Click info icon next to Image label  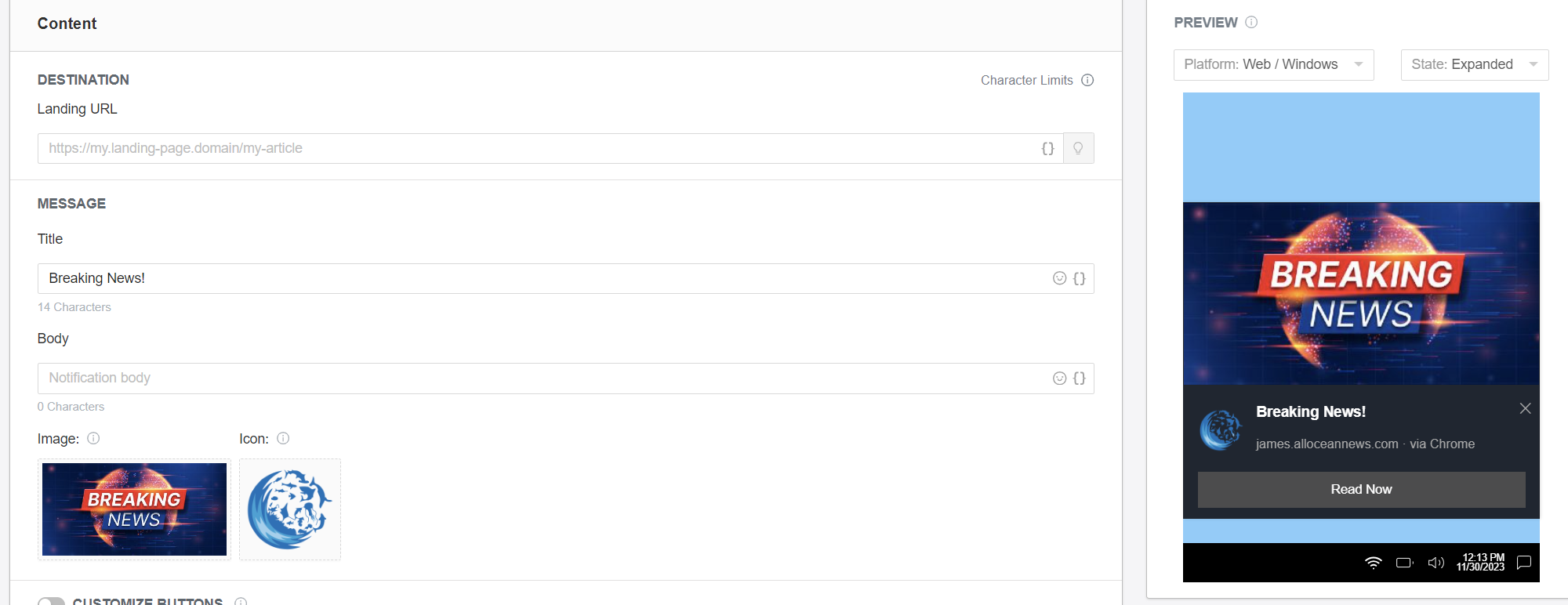pyautogui.click(x=93, y=438)
